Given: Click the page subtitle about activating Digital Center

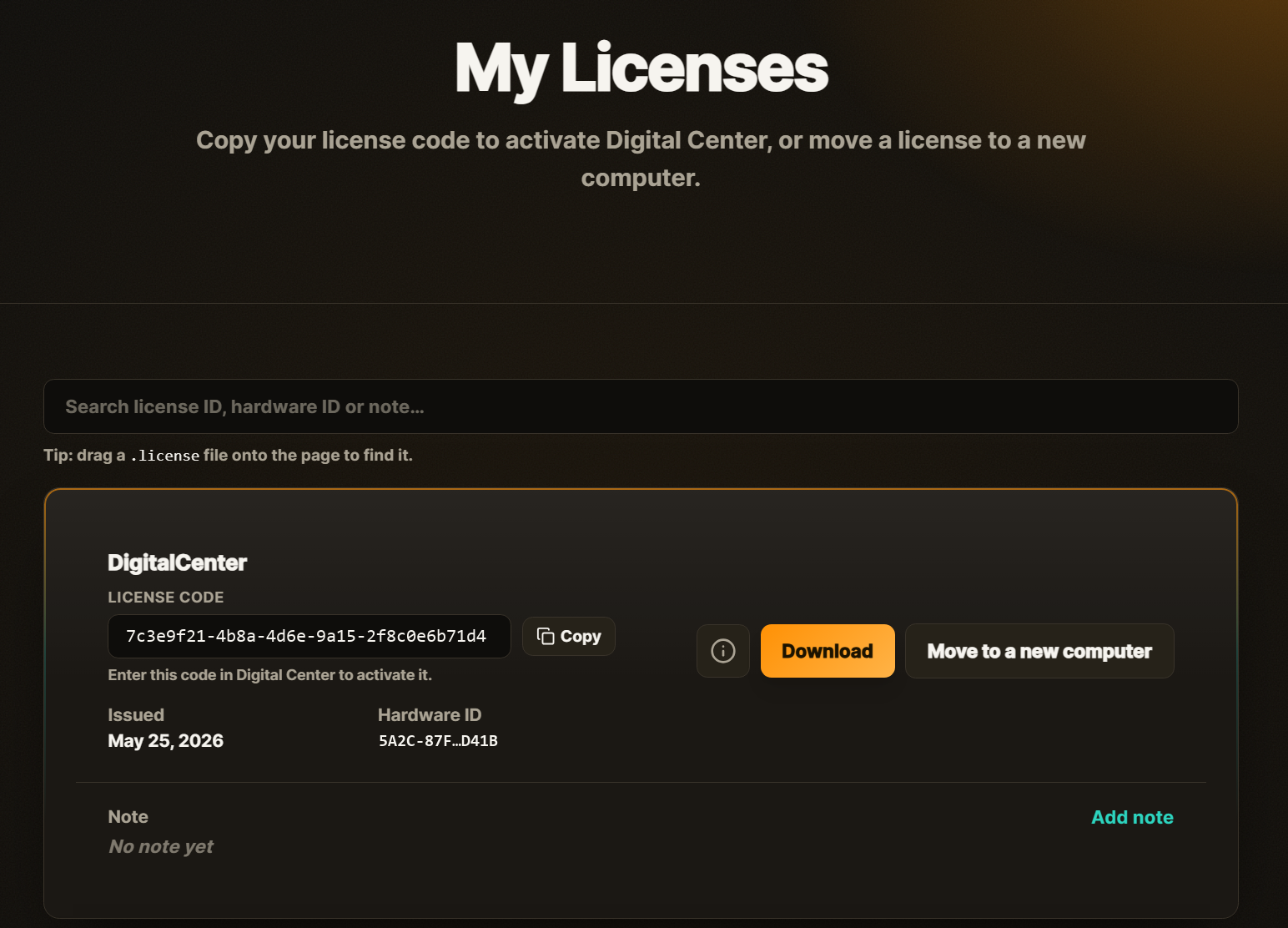Looking at the screenshot, I should (641, 159).
